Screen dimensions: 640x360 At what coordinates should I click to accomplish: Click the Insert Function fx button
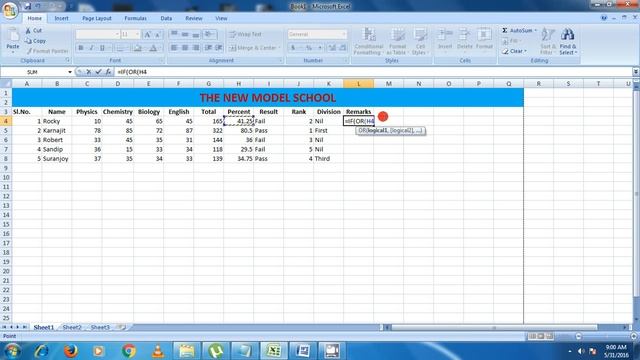pyautogui.click(x=108, y=72)
